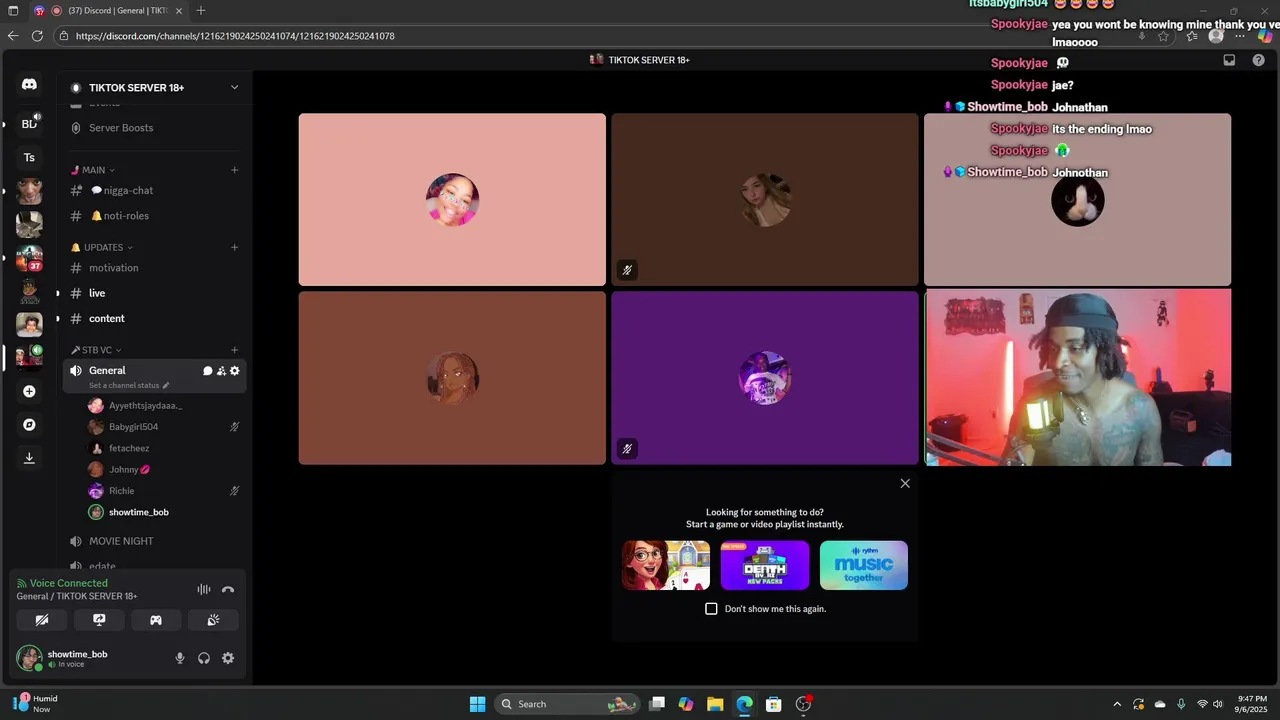Viewport: 1280px width, 720px height.
Task: Open Windows Start menu
Action: click(x=477, y=704)
